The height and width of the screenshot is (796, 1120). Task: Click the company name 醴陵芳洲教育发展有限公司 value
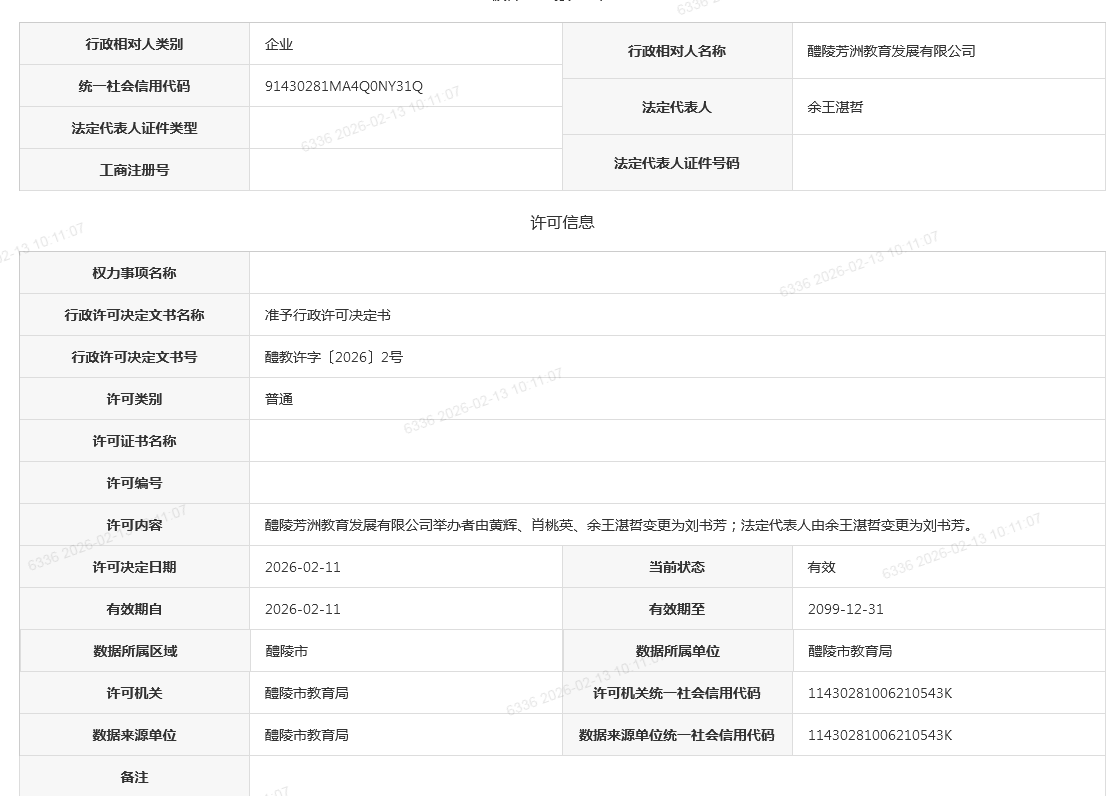coord(891,51)
